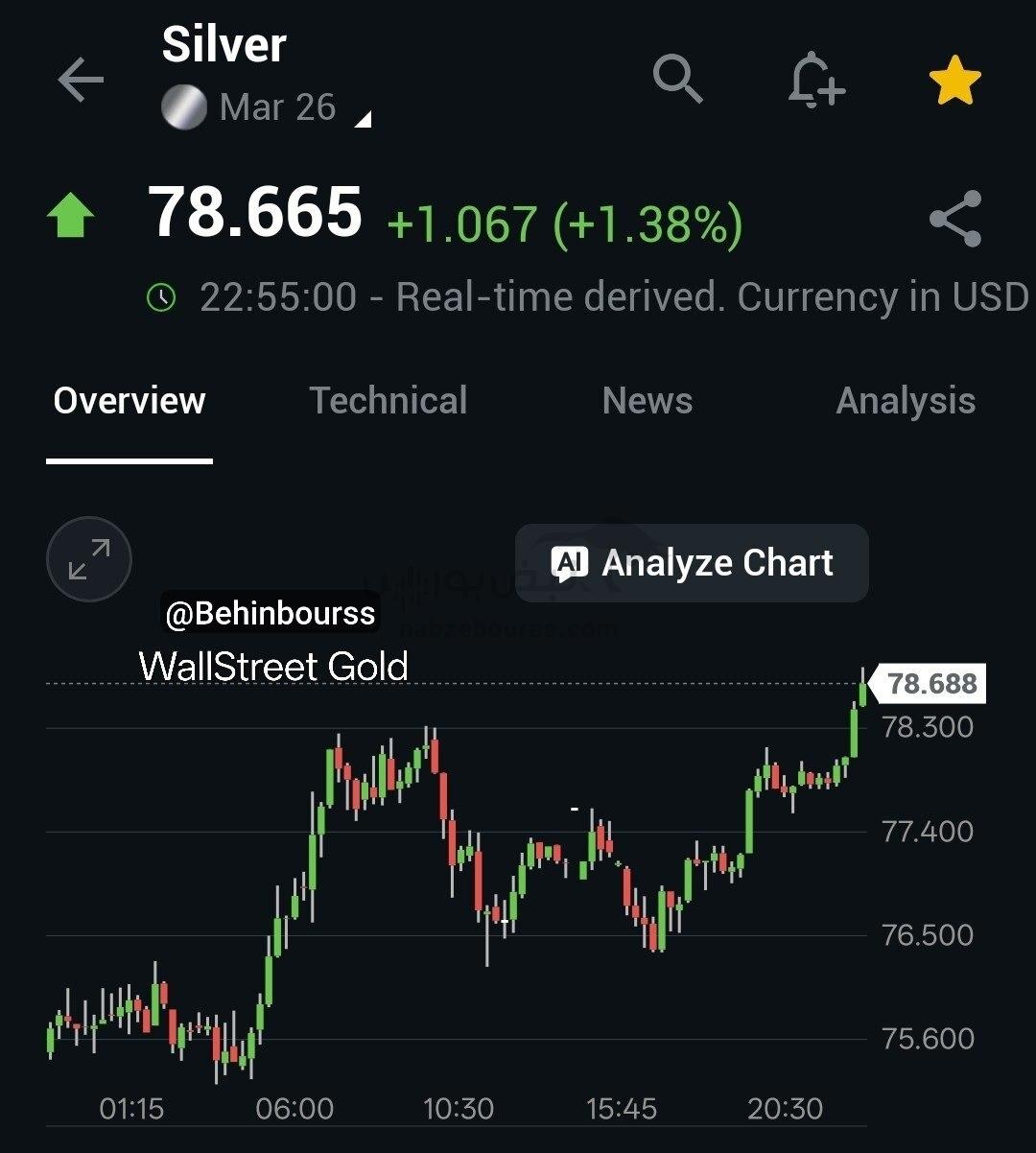1036x1153 pixels.
Task: Tap the @Behinbourss watermark handle
Action: point(270,613)
